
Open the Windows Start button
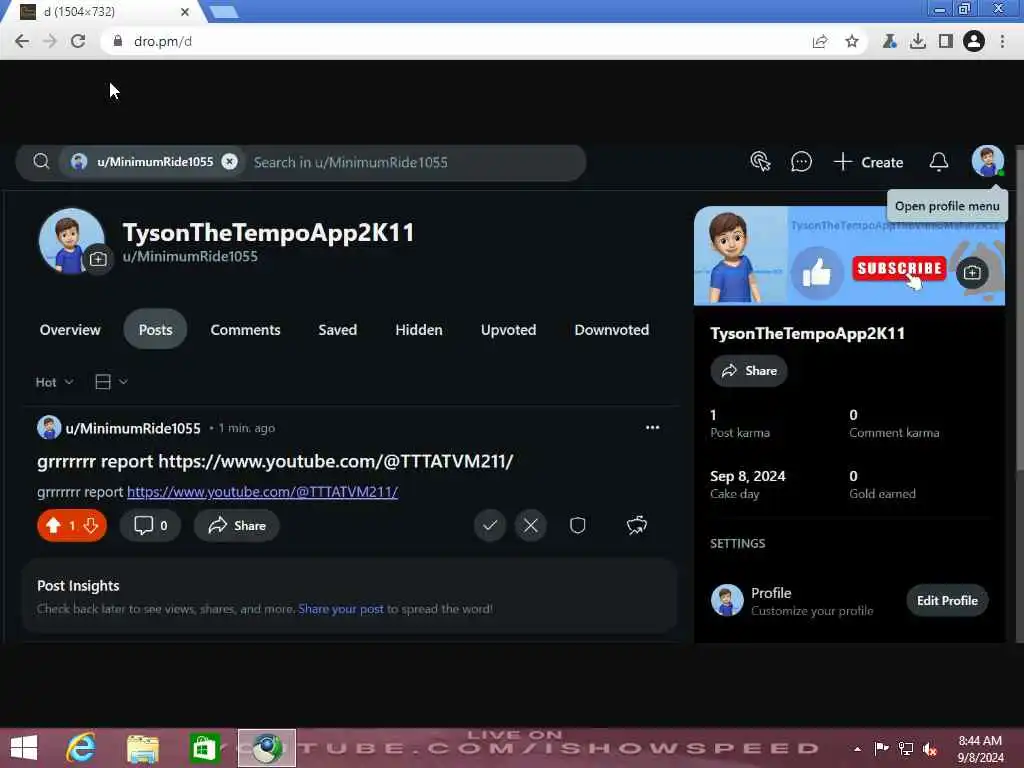pyautogui.click(x=24, y=748)
